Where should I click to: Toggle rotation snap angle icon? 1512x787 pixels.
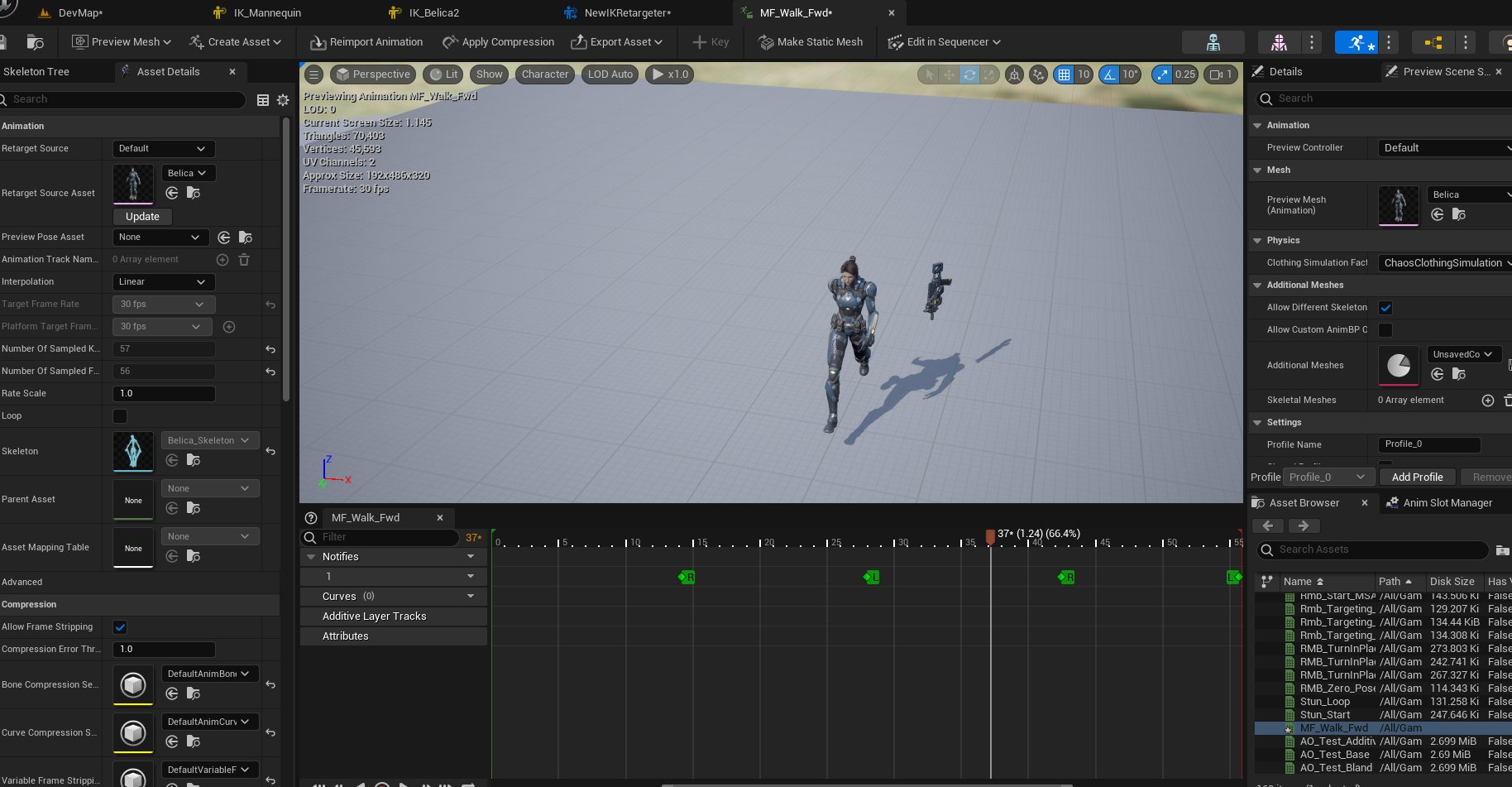(1109, 74)
